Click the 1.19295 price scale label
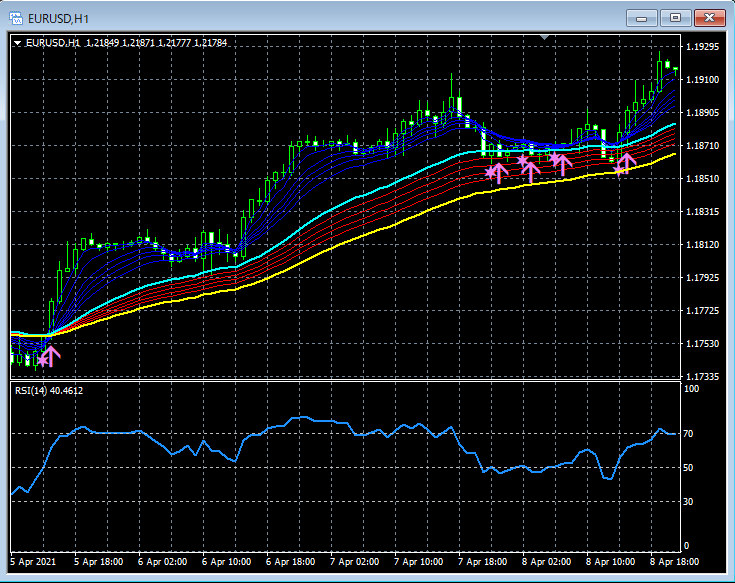The image size is (735, 583). pyautogui.click(x=704, y=47)
